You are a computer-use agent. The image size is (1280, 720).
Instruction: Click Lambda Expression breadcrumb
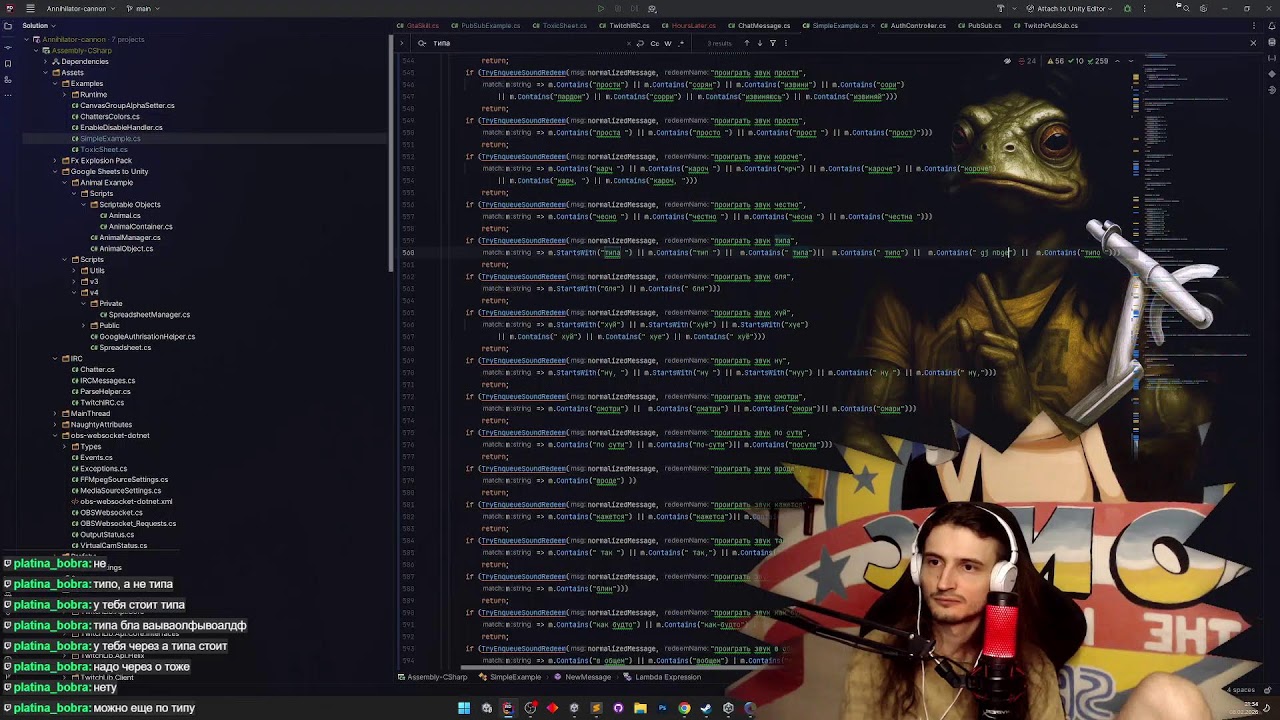tap(662, 677)
